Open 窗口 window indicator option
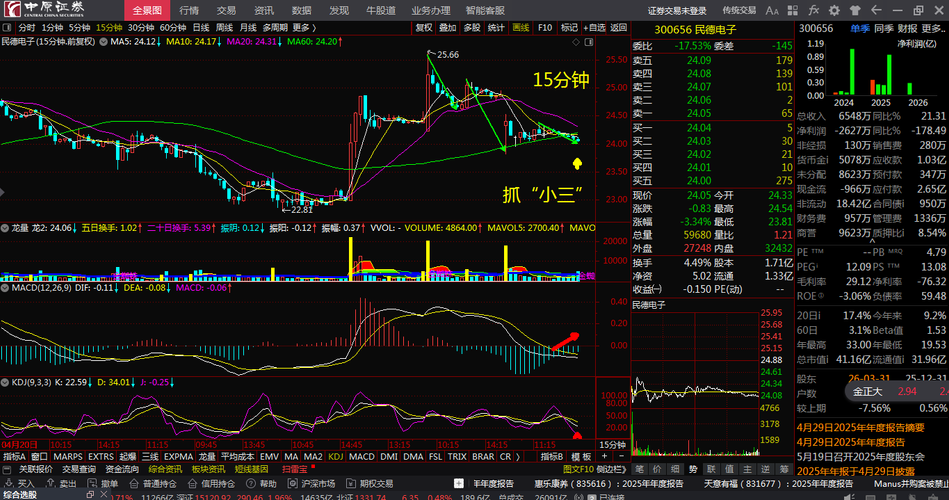The height and width of the screenshot is (500, 949). click(39, 456)
